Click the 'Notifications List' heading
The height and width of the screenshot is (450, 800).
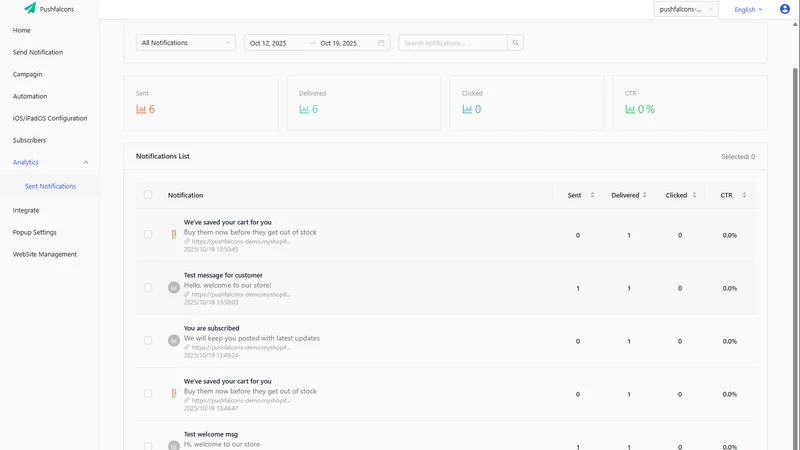point(162,156)
